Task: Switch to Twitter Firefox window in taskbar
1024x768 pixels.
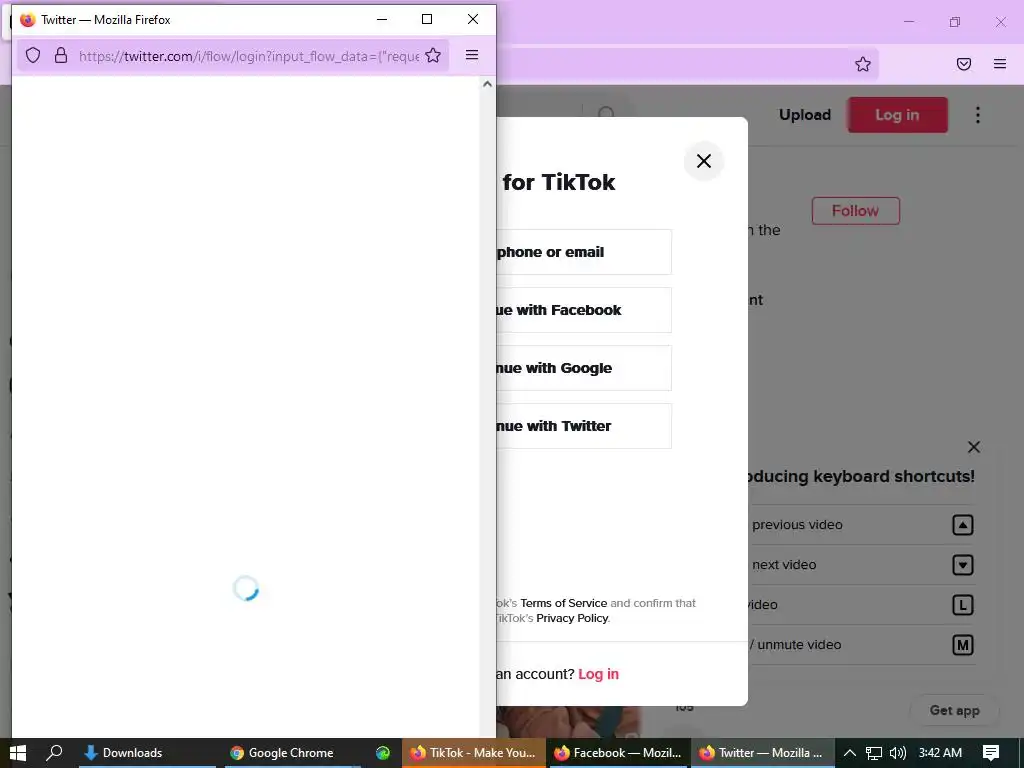Action: point(762,753)
